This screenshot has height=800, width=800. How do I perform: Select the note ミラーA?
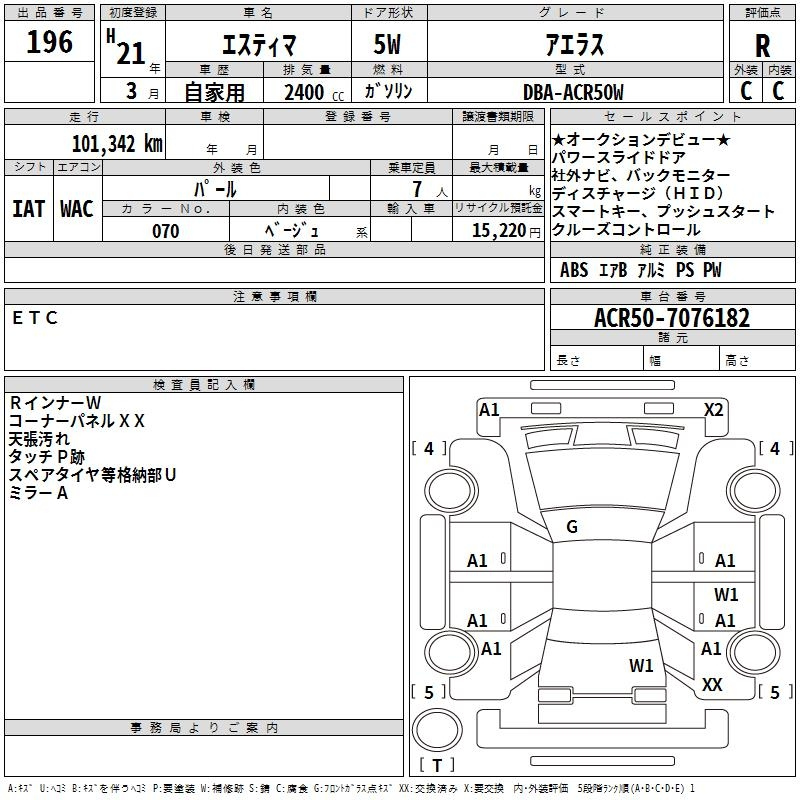coord(38,493)
